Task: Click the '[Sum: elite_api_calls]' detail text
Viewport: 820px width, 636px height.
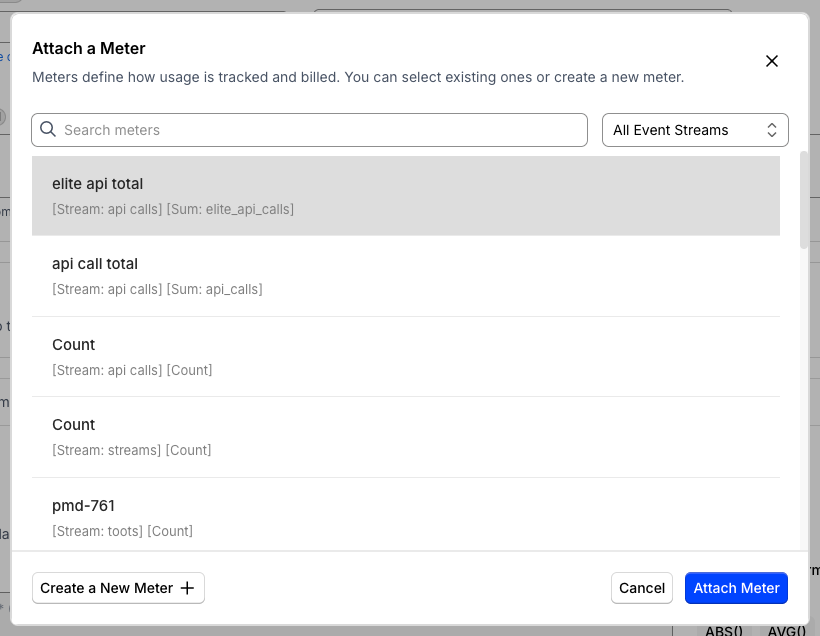Action: click(x=230, y=209)
